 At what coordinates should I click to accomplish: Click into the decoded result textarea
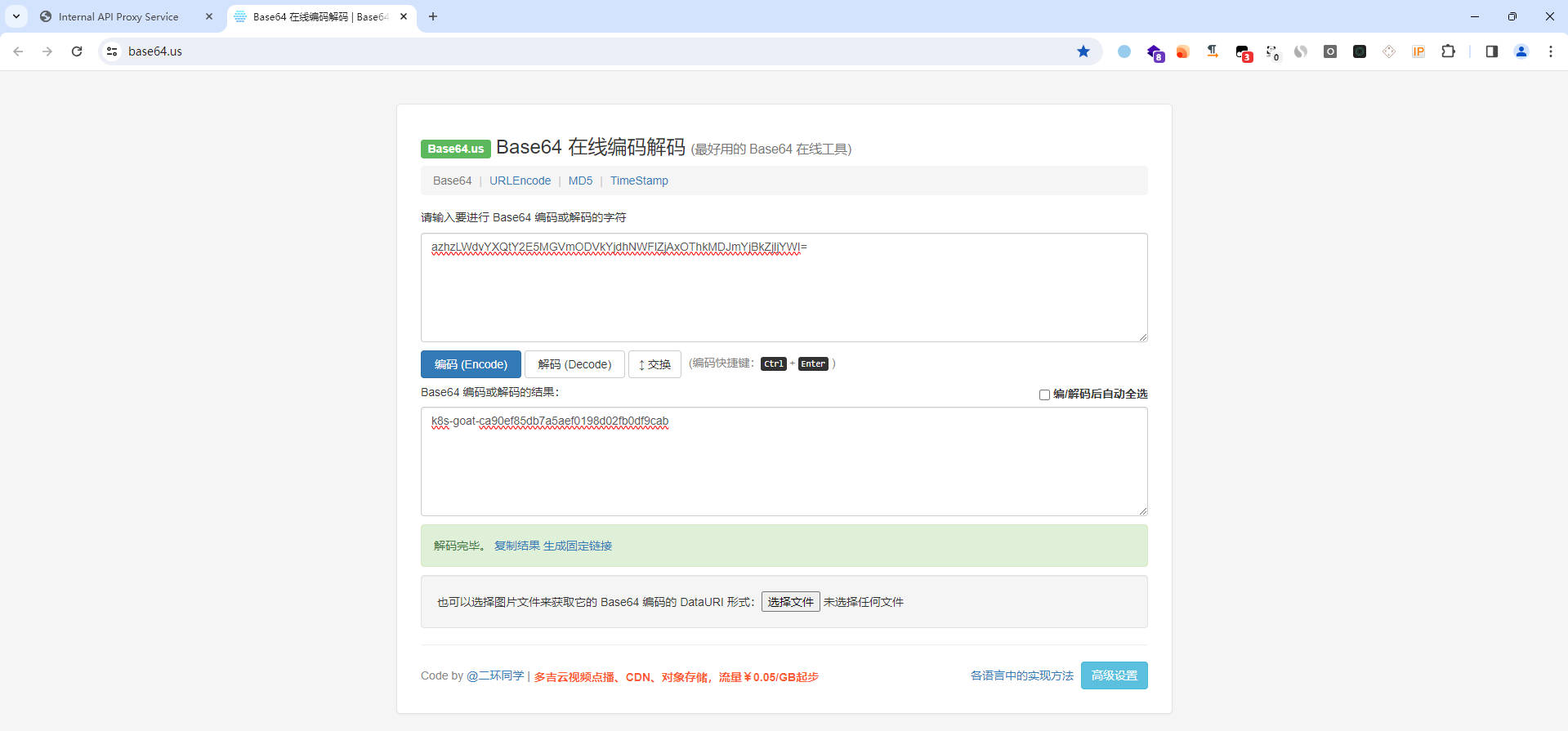click(x=784, y=461)
